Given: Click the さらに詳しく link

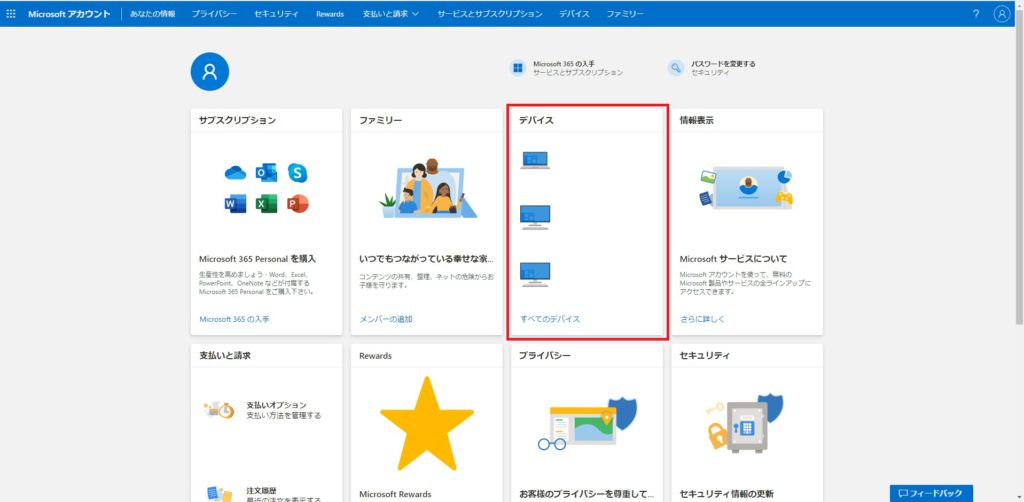Looking at the screenshot, I should (702, 319).
